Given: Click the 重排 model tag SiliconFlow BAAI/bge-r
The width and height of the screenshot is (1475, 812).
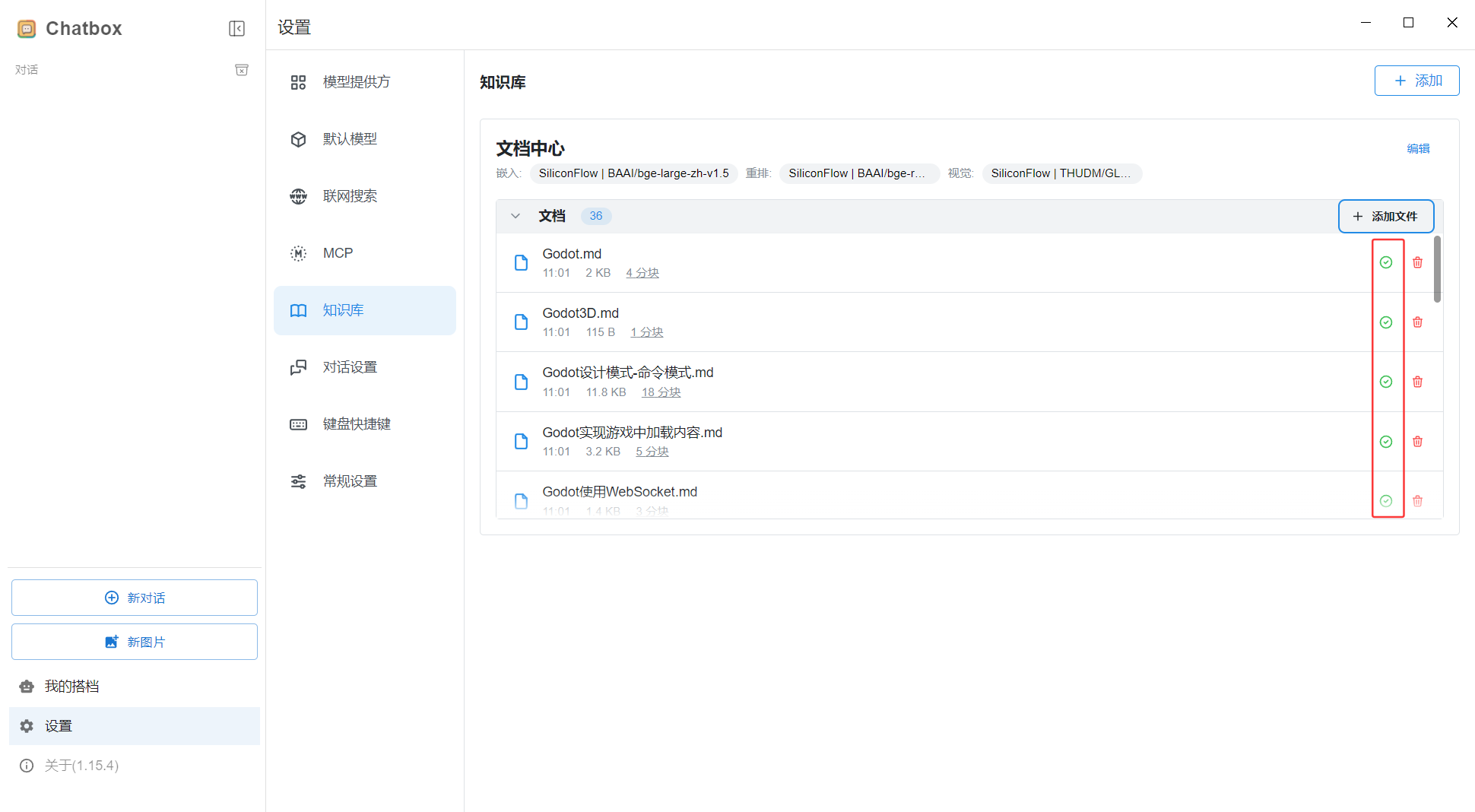Looking at the screenshot, I should pos(858,173).
